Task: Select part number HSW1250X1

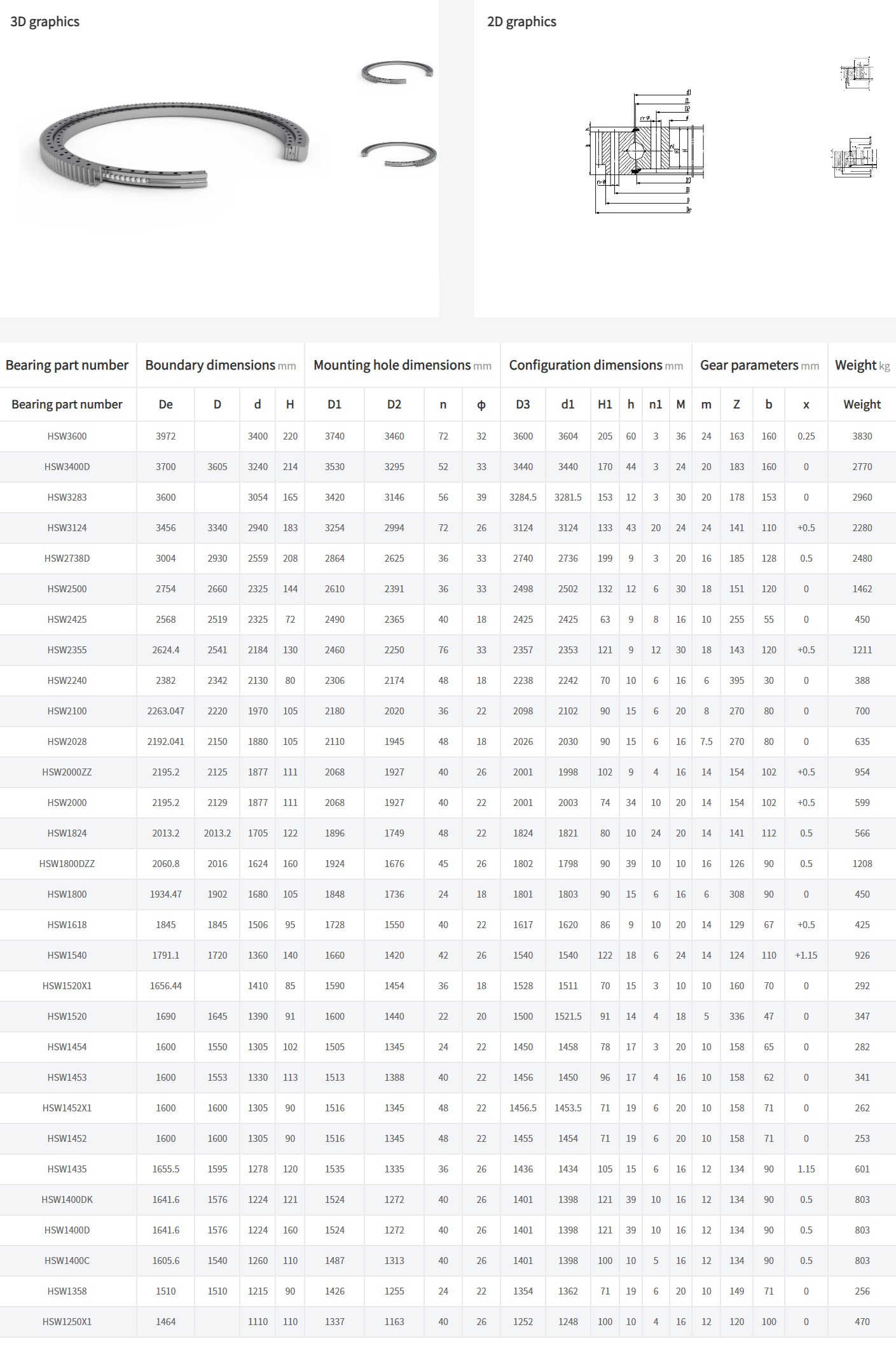Action: coord(67,1322)
